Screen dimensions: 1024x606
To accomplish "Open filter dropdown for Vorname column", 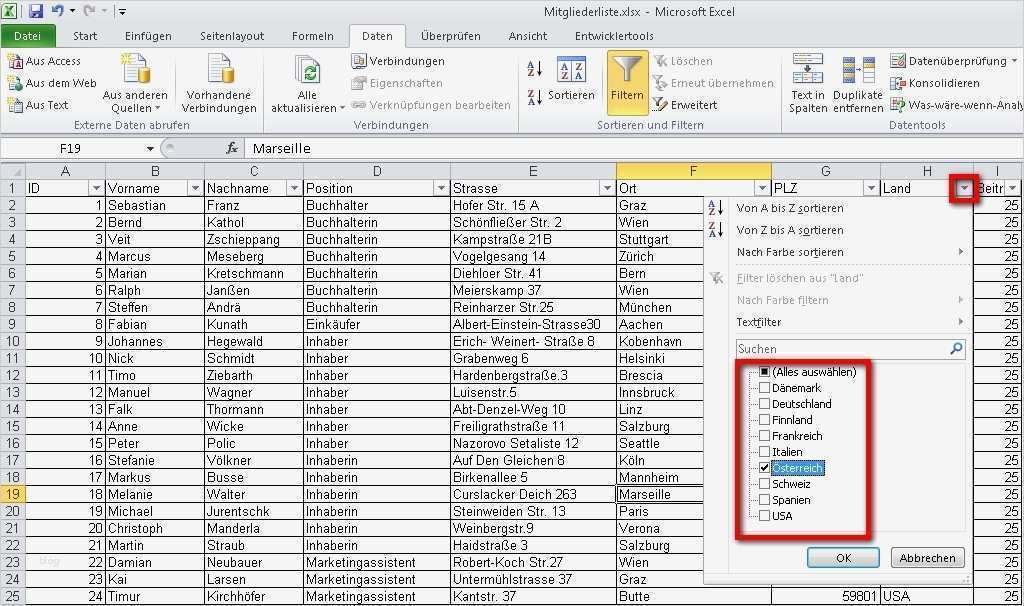I will (x=195, y=188).
